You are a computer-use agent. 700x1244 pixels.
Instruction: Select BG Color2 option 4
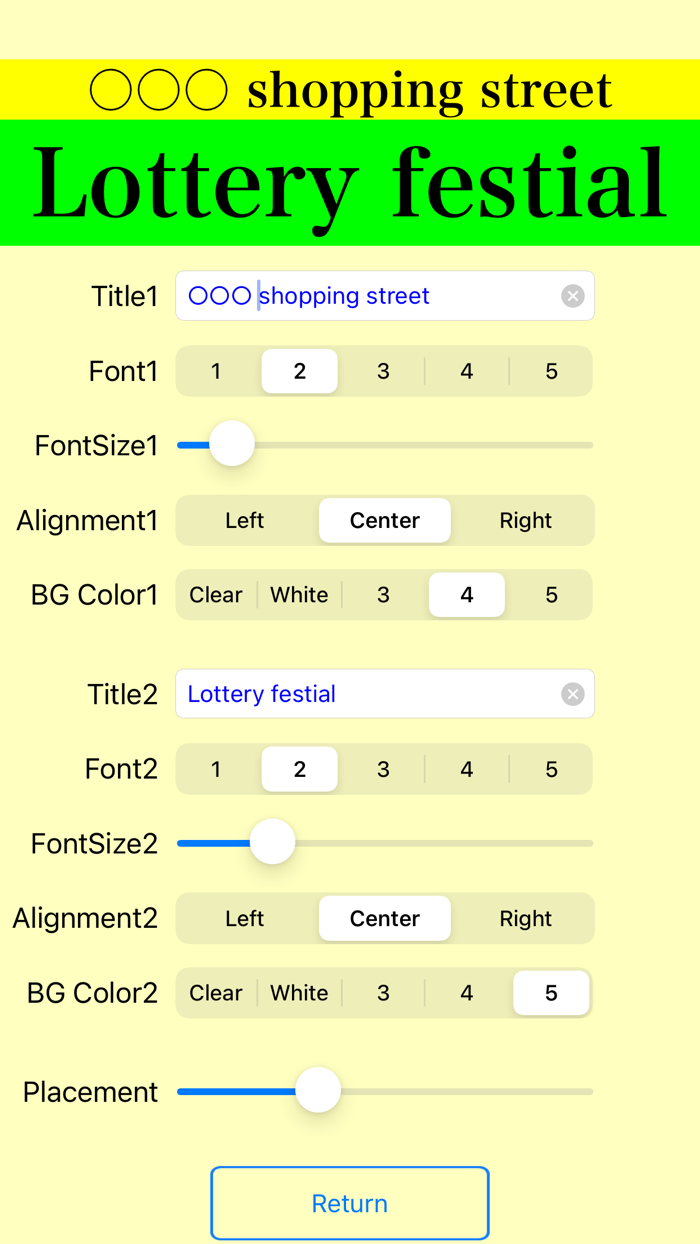point(466,992)
